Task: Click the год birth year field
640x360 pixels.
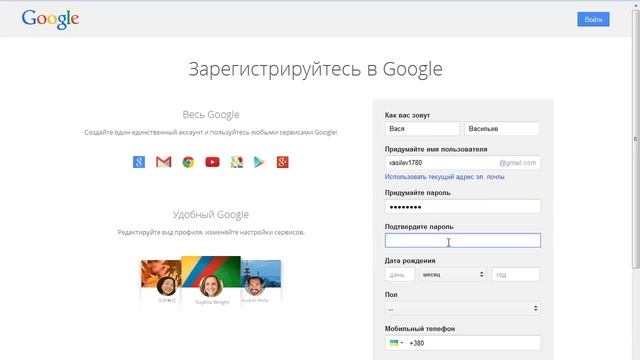Action: 516,274
